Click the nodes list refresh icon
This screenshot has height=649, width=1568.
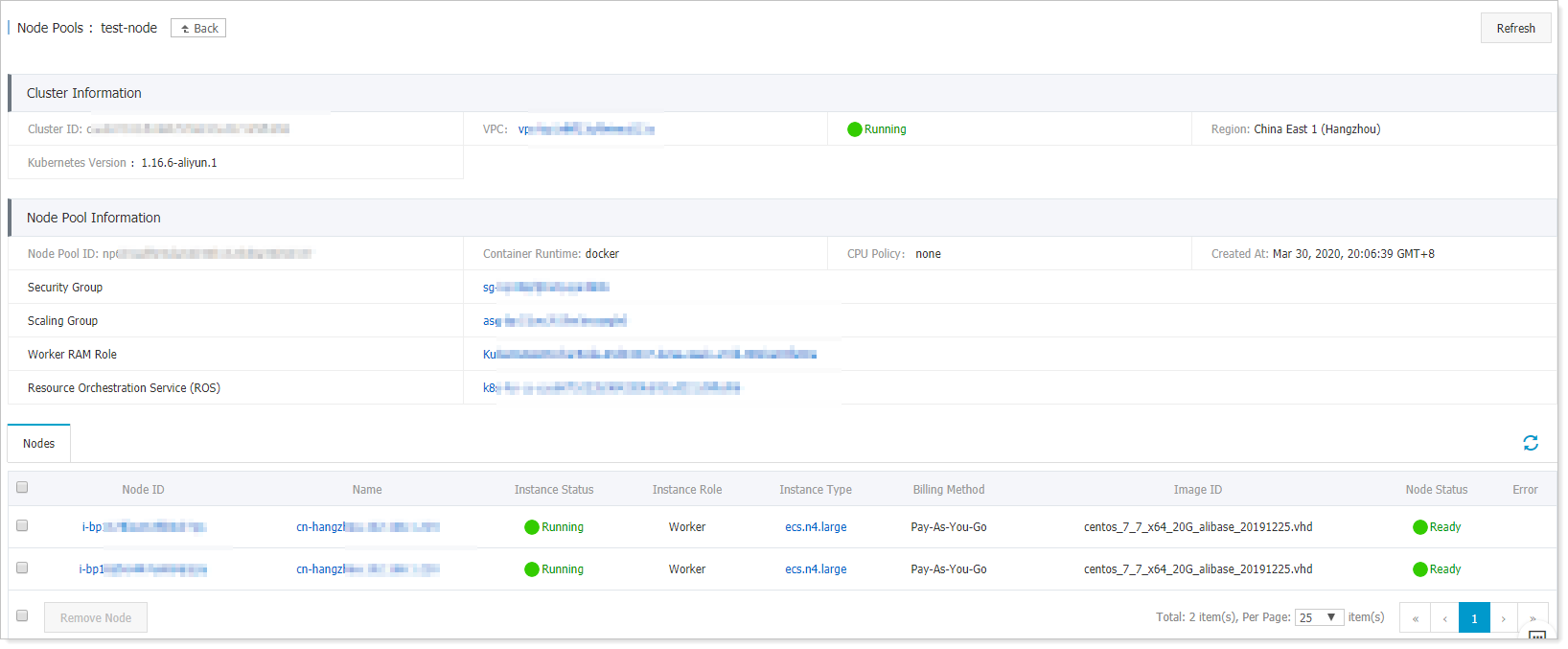click(x=1530, y=443)
